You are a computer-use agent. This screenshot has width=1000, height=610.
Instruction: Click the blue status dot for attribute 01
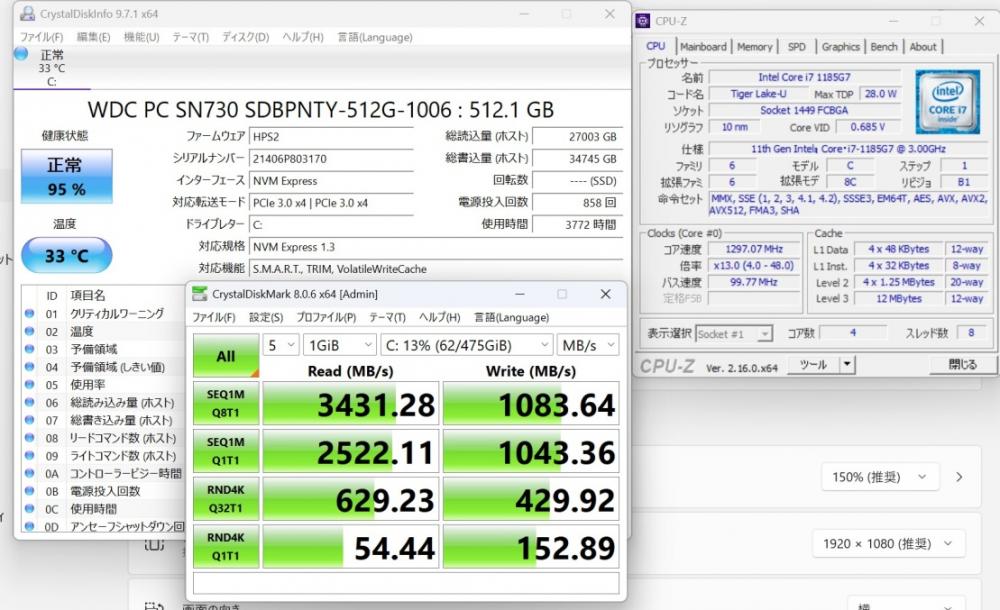coord(30,314)
